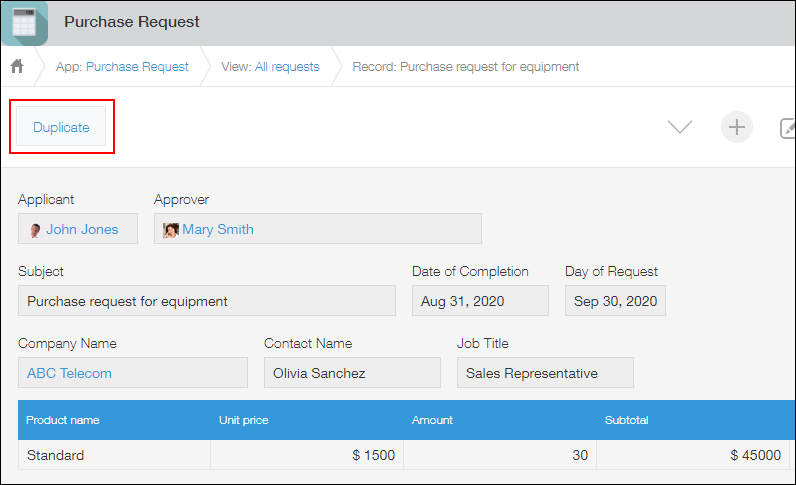Select the Sales Representative job title field

point(545,373)
